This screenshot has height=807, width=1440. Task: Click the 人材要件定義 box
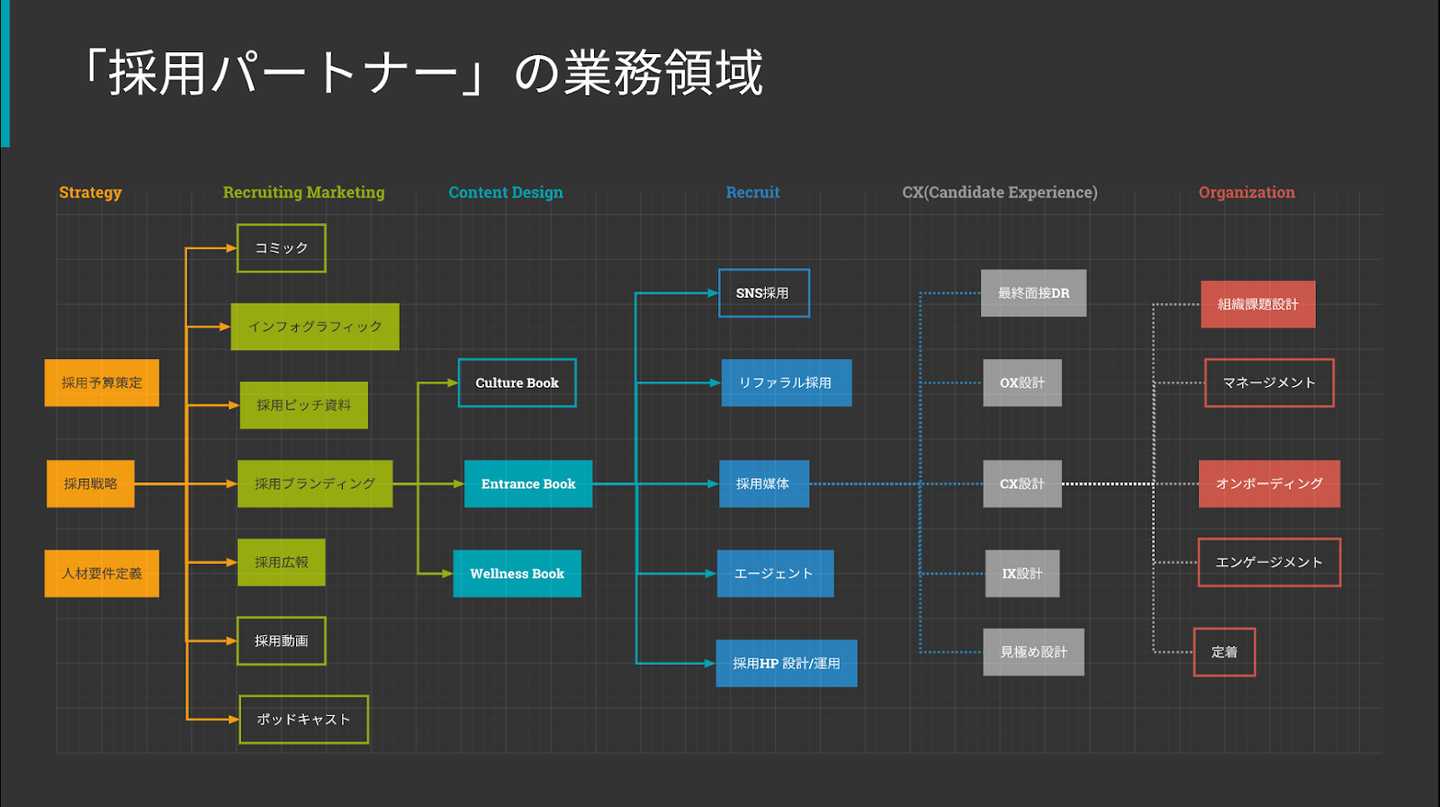click(102, 574)
